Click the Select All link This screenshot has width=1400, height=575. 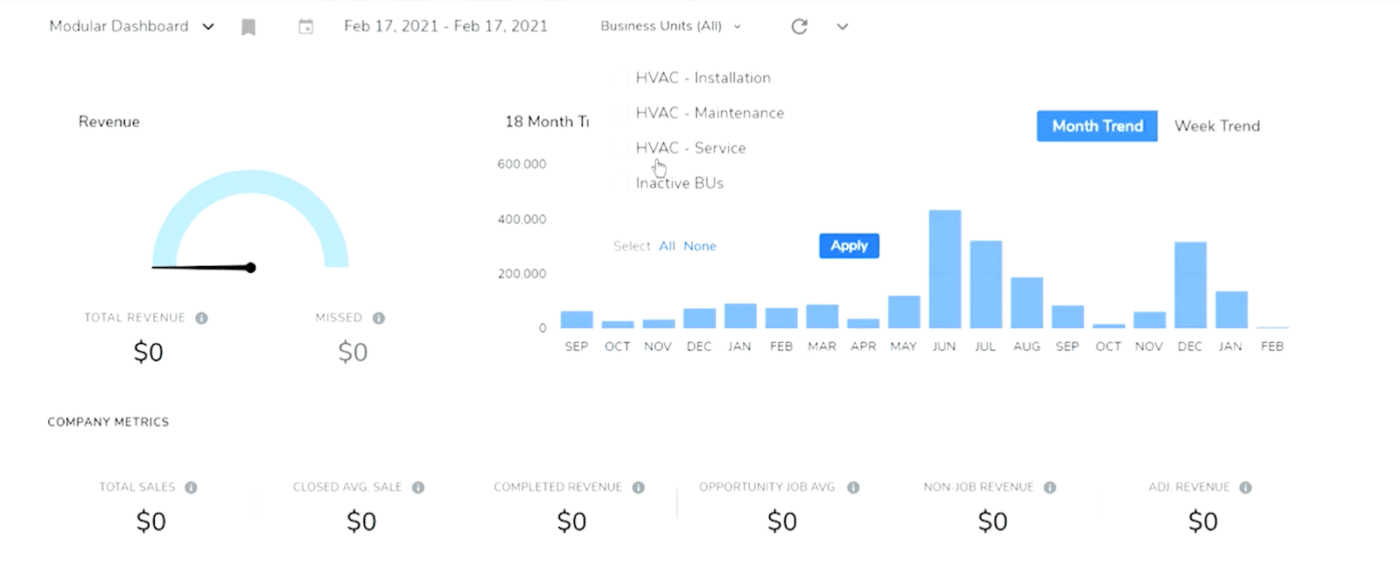667,246
